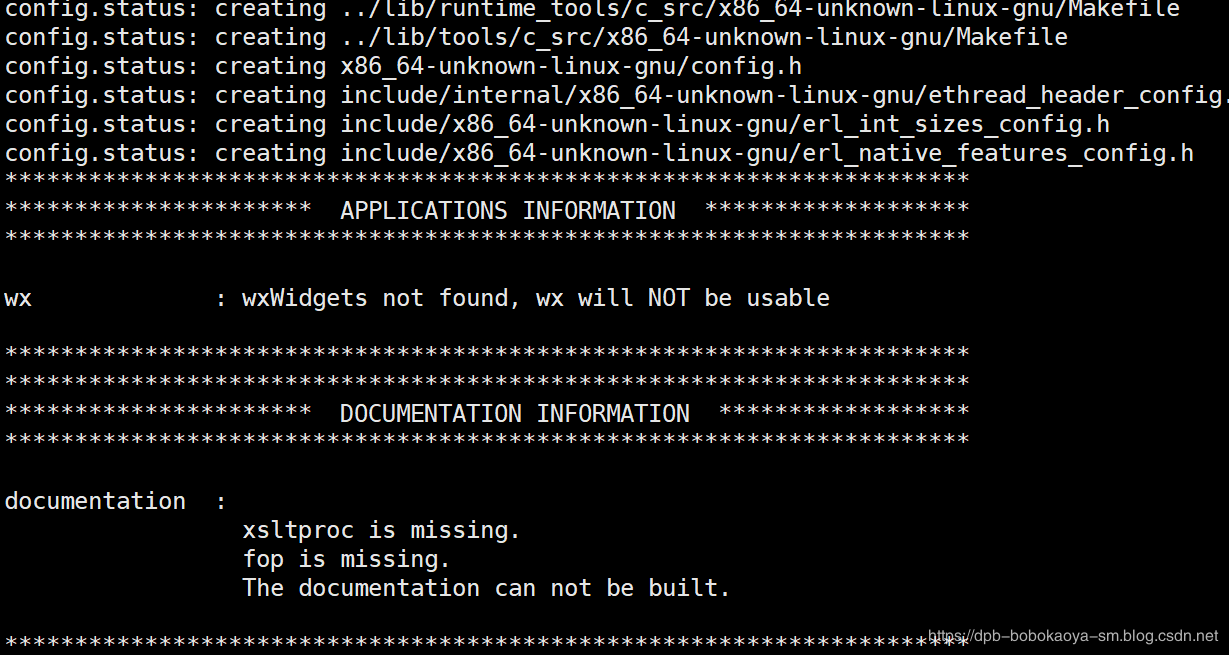The height and width of the screenshot is (655, 1229).
Task: Click the DOCUMENTATION INFORMATION heading text
Action: pos(515,414)
